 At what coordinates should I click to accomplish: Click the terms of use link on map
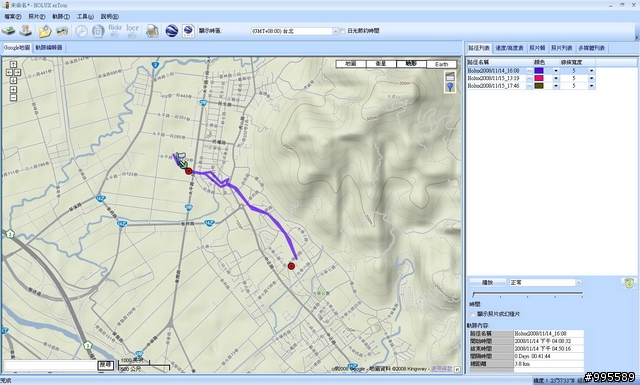pos(441,369)
